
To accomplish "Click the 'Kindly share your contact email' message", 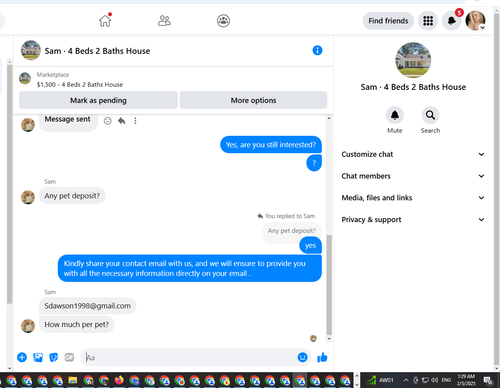I will point(190,268).
